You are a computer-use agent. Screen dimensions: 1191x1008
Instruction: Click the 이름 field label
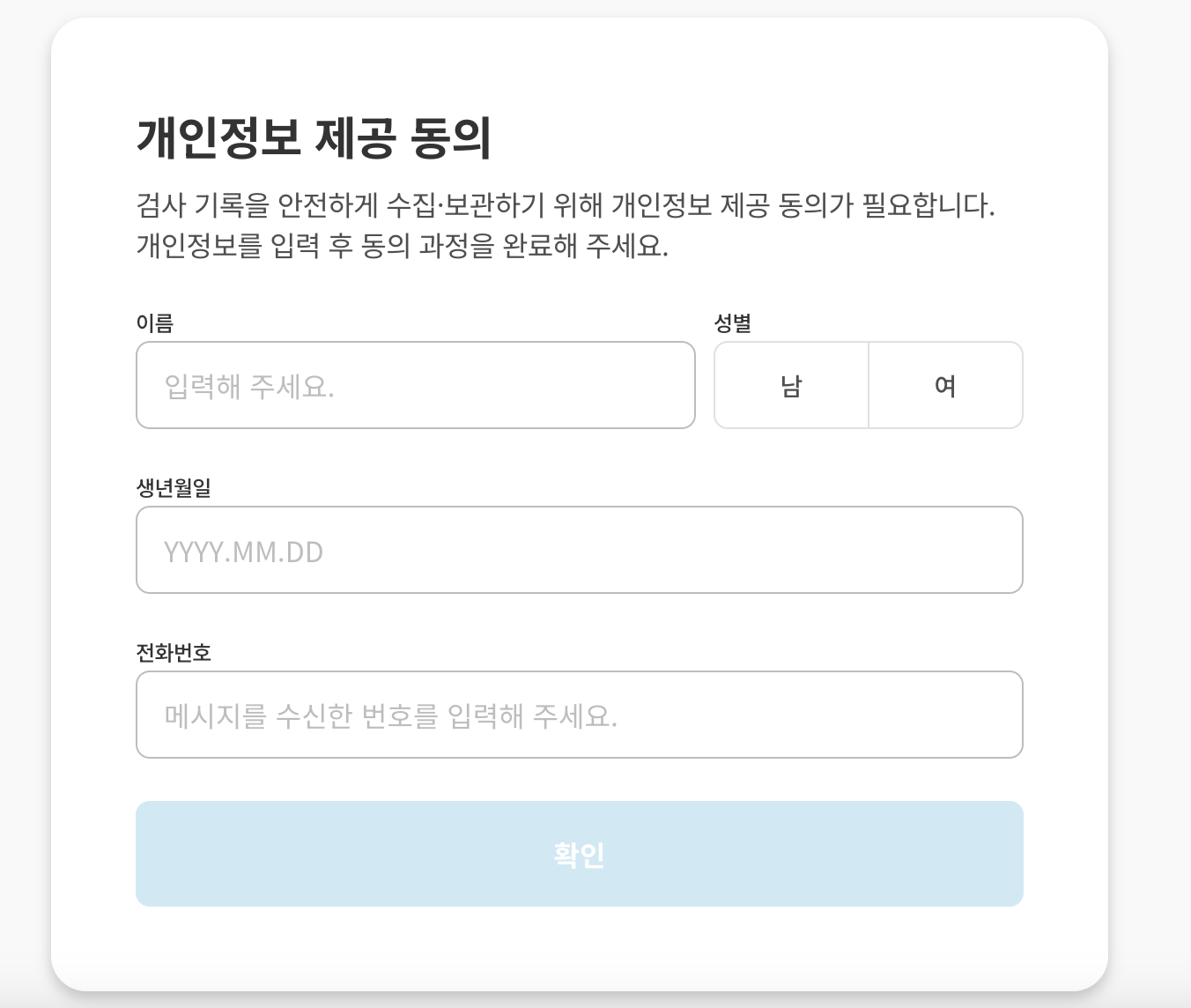coord(155,323)
